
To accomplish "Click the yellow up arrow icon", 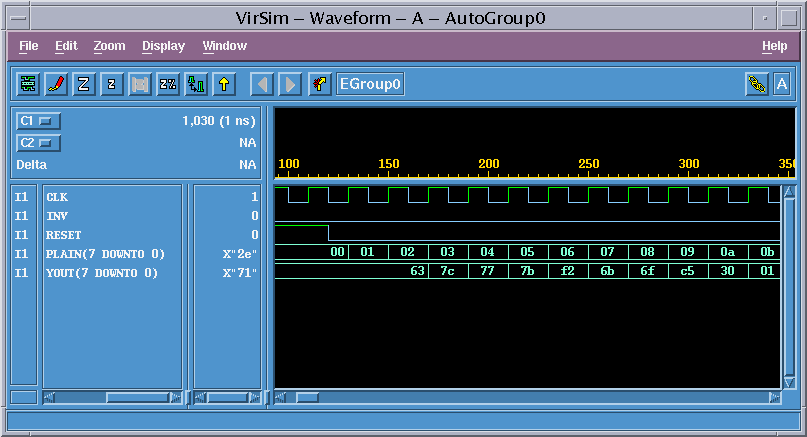I will pyautogui.click(x=224, y=84).
